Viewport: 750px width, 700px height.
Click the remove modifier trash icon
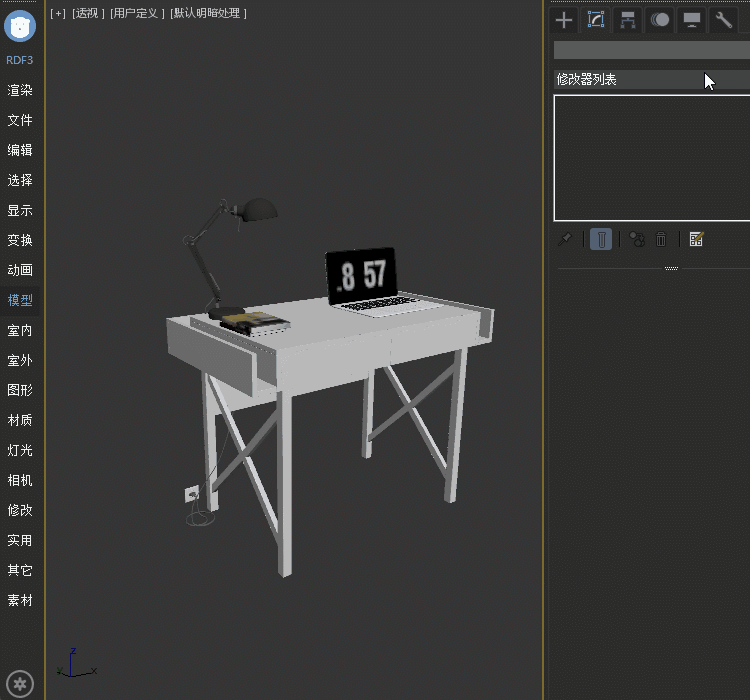(x=661, y=239)
